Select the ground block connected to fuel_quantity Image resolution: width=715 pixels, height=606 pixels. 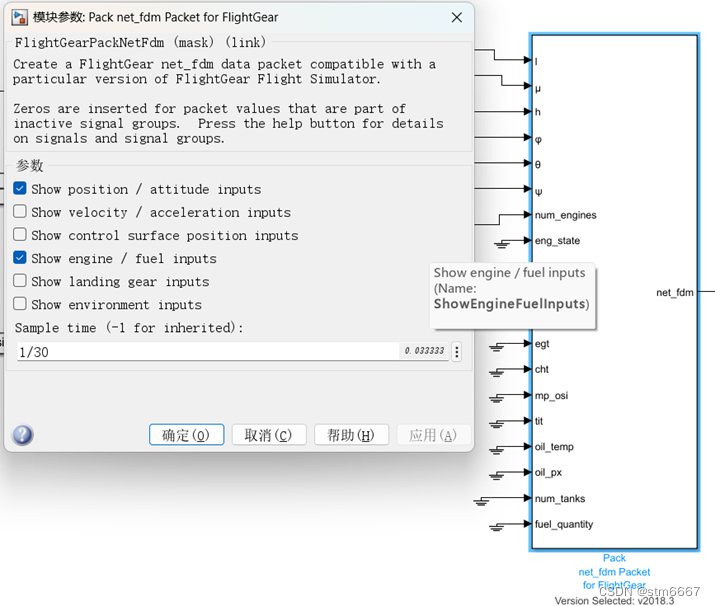point(496,528)
